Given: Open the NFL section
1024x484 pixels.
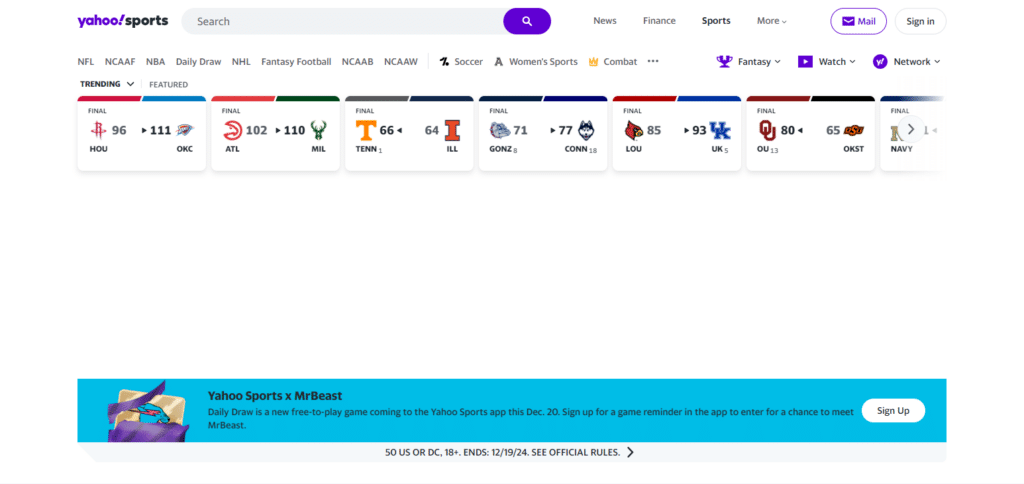Looking at the screenshot, I should 86,61.
